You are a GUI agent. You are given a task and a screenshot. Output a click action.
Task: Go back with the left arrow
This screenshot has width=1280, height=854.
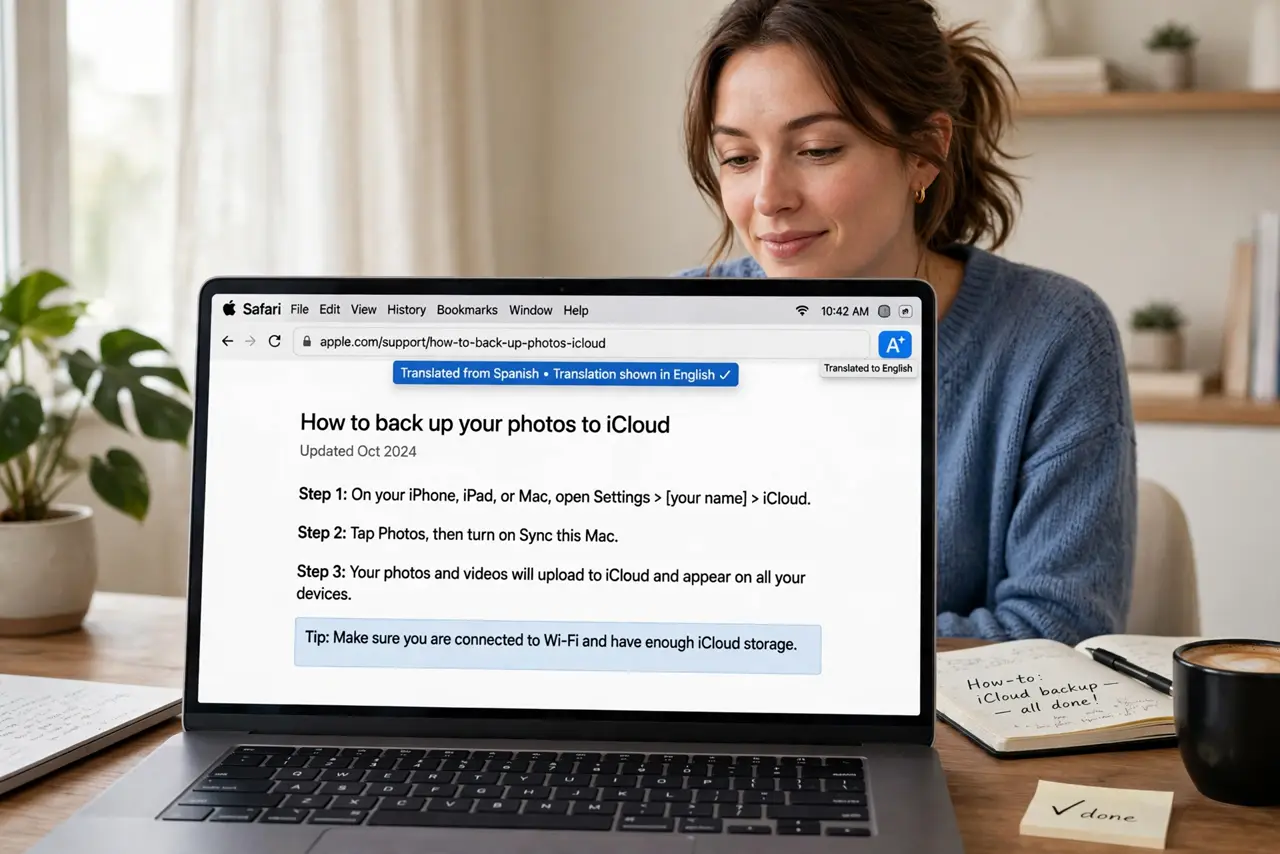click(x=227, y=341)
